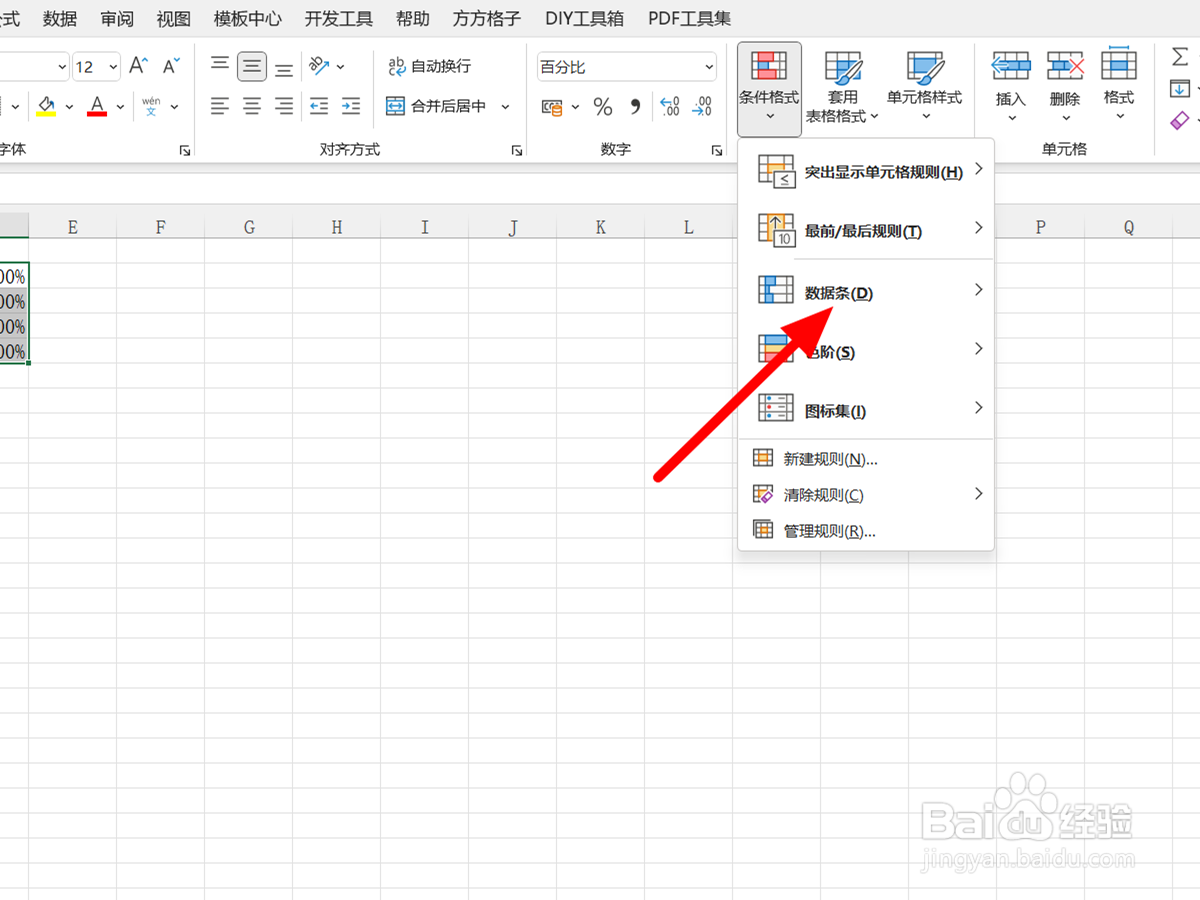The image size is (1200, 900).
Task: Open 对齐方式 group dialog launcher
Action: [x=517, y=150]
